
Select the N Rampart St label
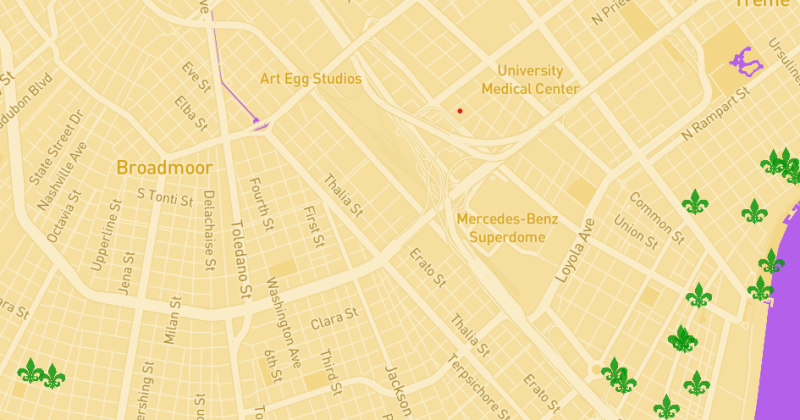click(716, 114)
